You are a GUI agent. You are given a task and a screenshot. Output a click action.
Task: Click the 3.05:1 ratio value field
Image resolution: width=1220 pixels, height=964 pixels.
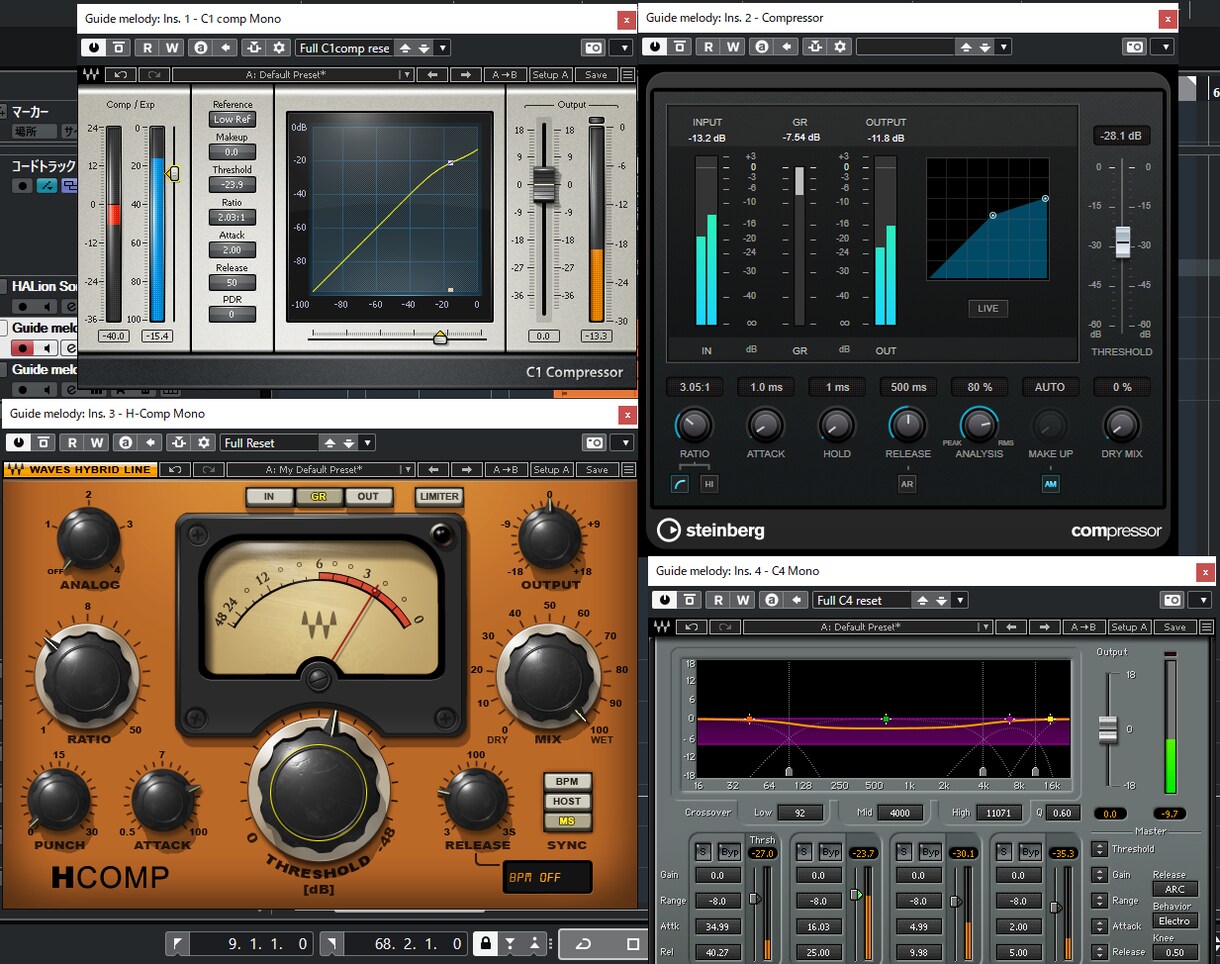point(694,387)
